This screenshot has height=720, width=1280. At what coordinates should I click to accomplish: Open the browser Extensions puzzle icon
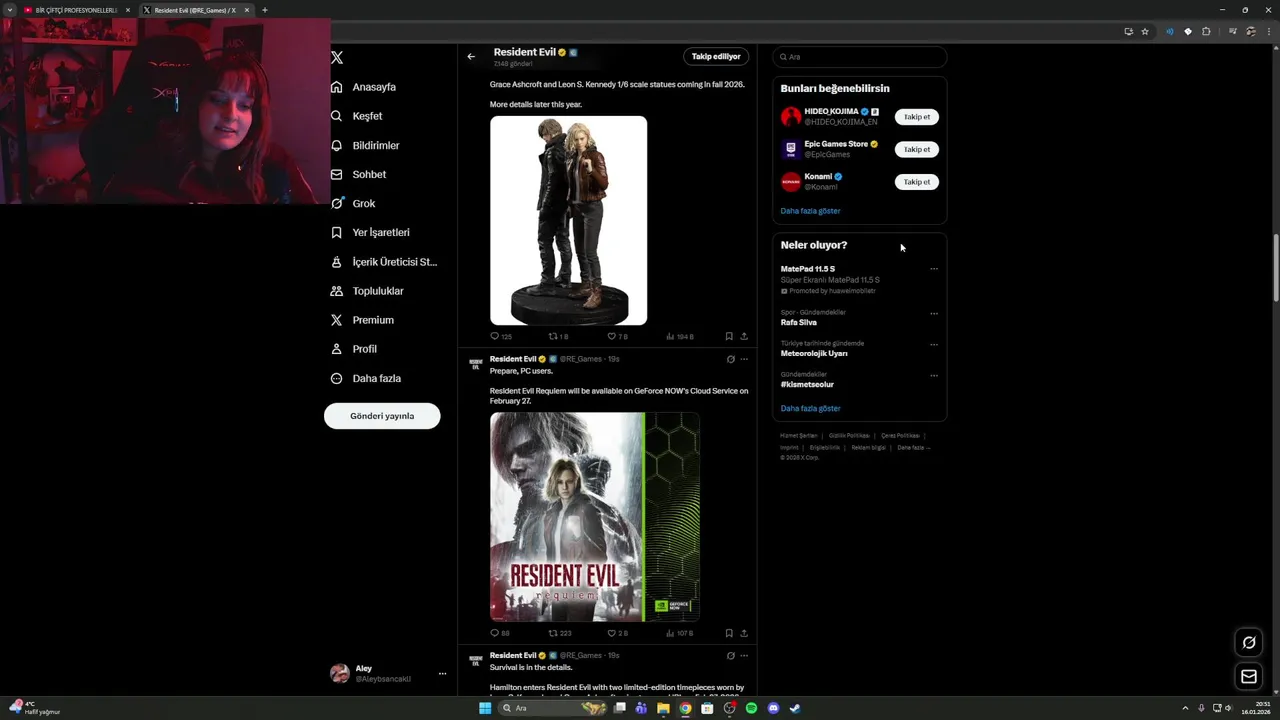tap(1206, 31)
